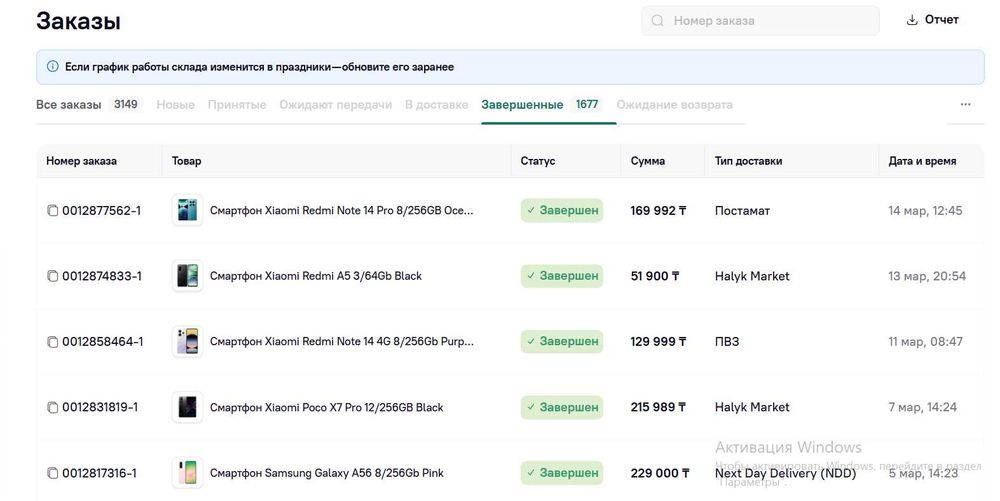Viewport: 1000px width, 501px height.
Task: Click Завершен status badge for order 0012858464-1
Action: tap(562, 342)
